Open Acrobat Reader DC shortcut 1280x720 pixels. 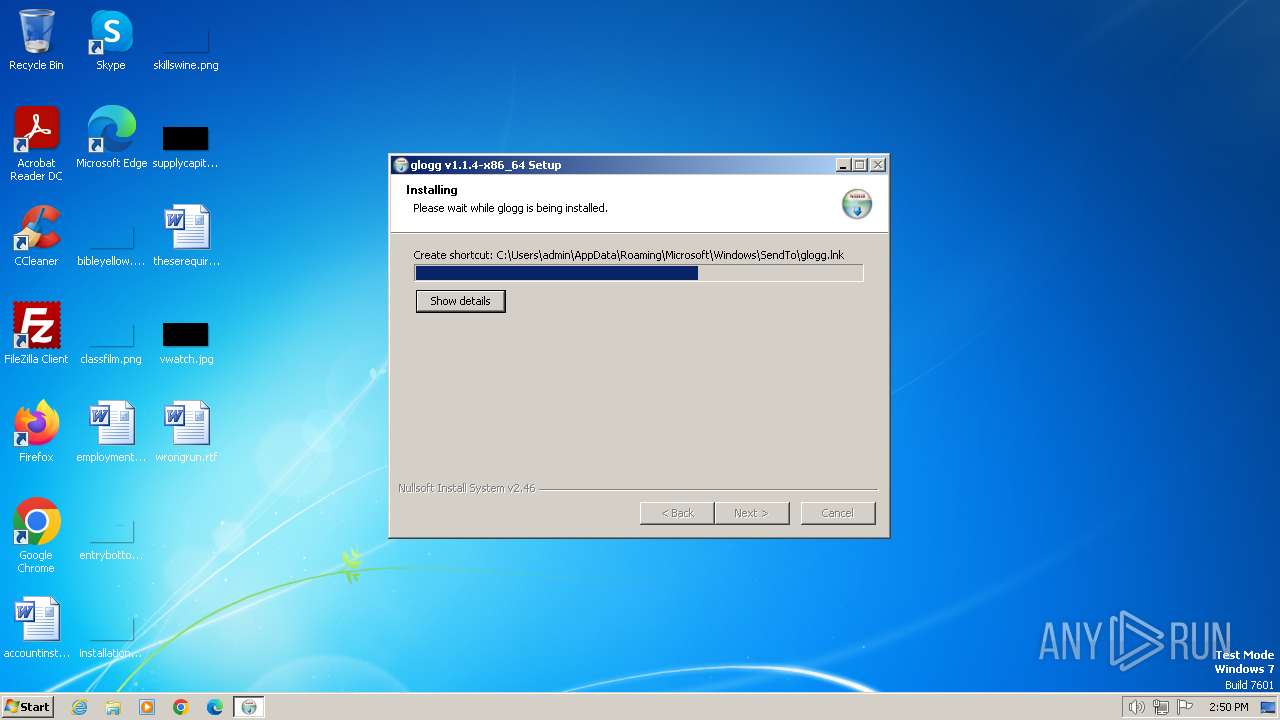coord(36,143)
